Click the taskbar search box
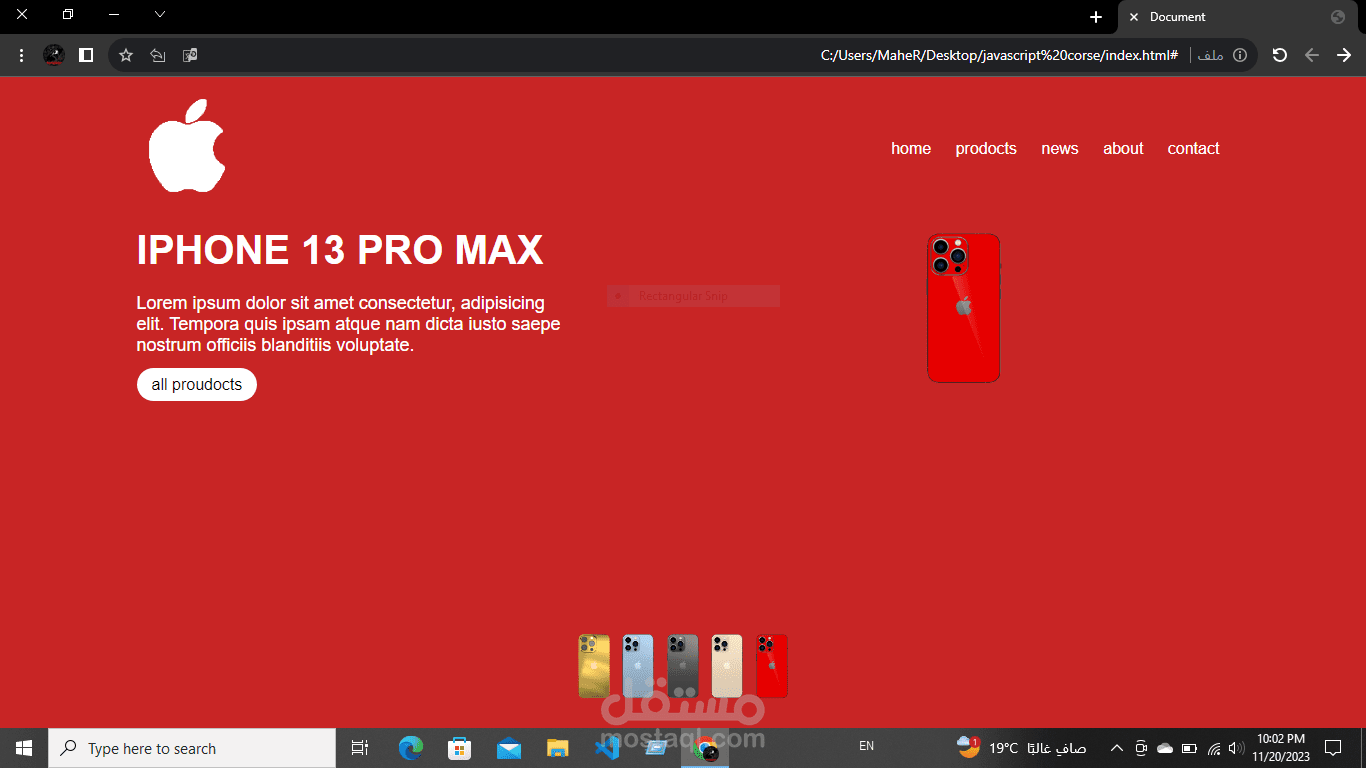The height and width of the screenshot is (768, 1366). 192,748
